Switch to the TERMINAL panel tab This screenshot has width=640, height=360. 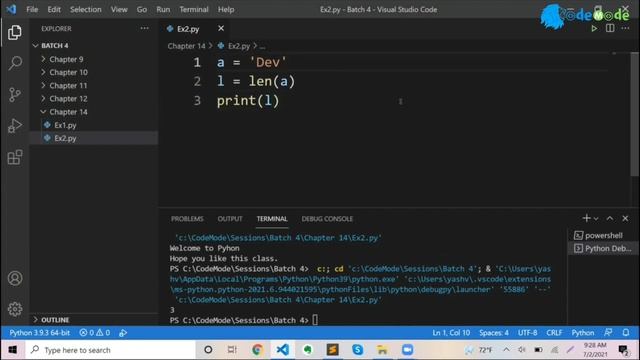pos(272,219)
